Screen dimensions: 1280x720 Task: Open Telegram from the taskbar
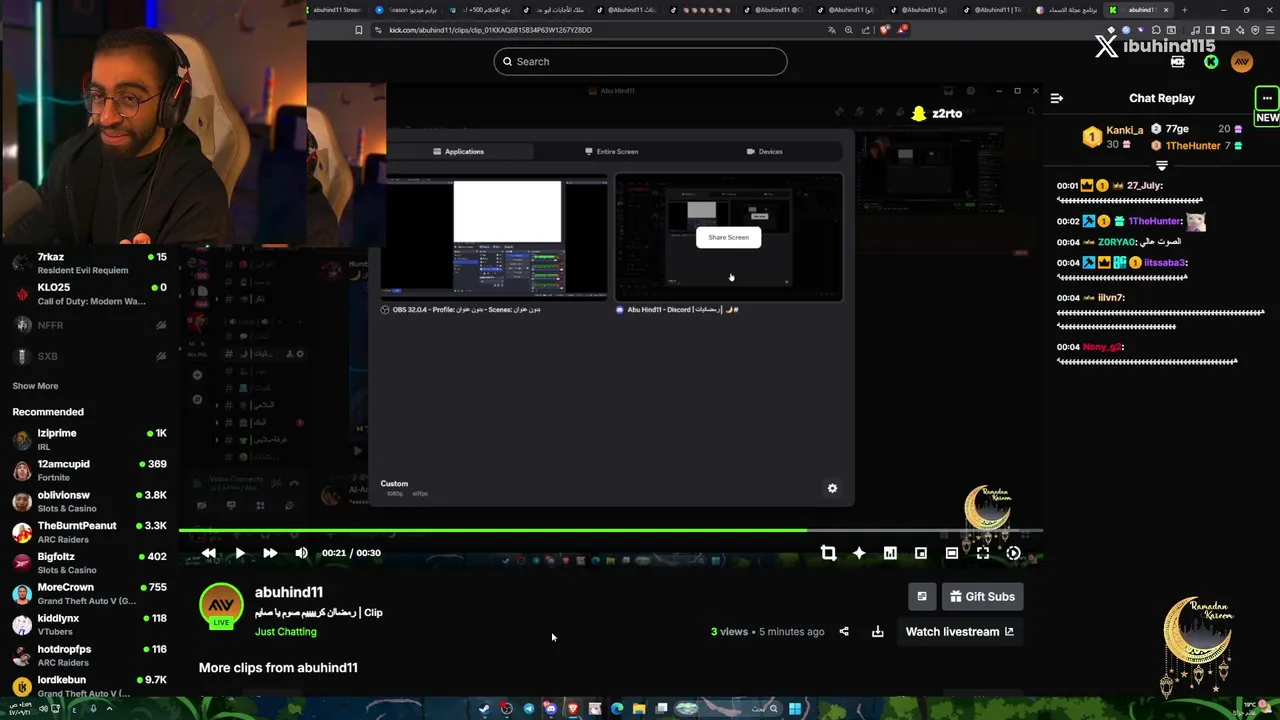pyautogui.click(x=528, y=709)
